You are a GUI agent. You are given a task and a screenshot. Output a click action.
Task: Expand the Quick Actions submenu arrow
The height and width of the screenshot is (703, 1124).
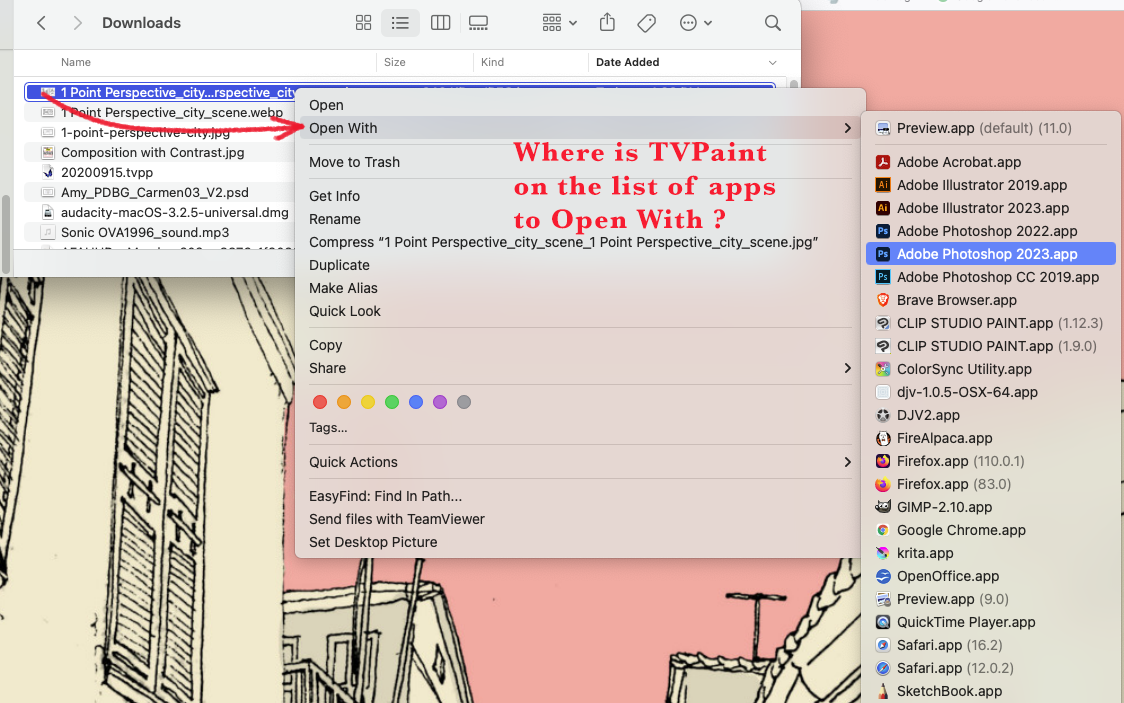point(847,462)
